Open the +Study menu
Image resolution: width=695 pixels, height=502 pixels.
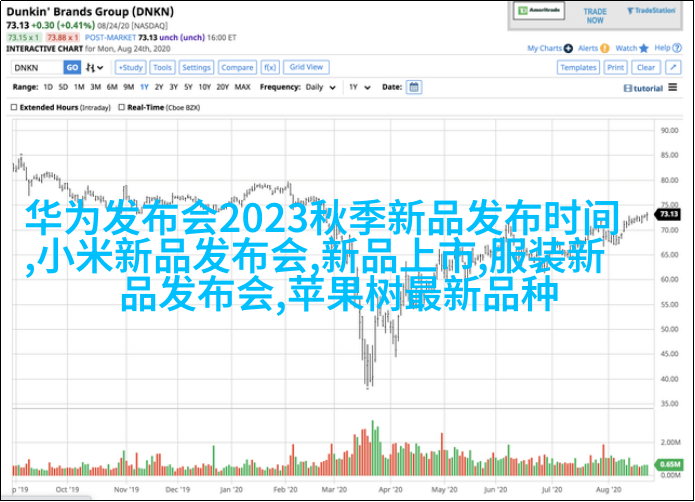coord(130,67)
